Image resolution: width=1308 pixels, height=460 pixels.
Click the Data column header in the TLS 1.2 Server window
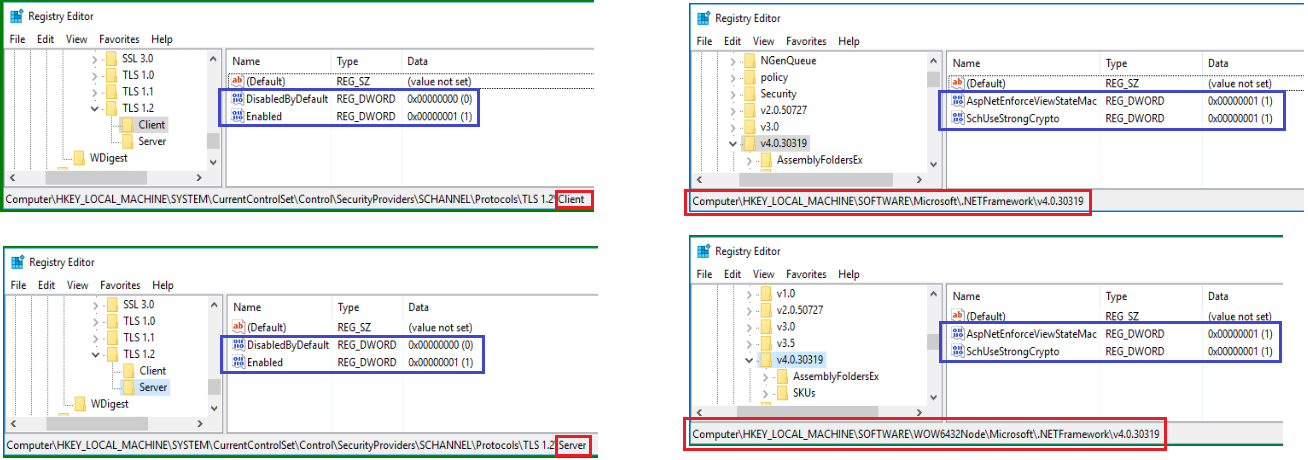[x=418, y=307]
